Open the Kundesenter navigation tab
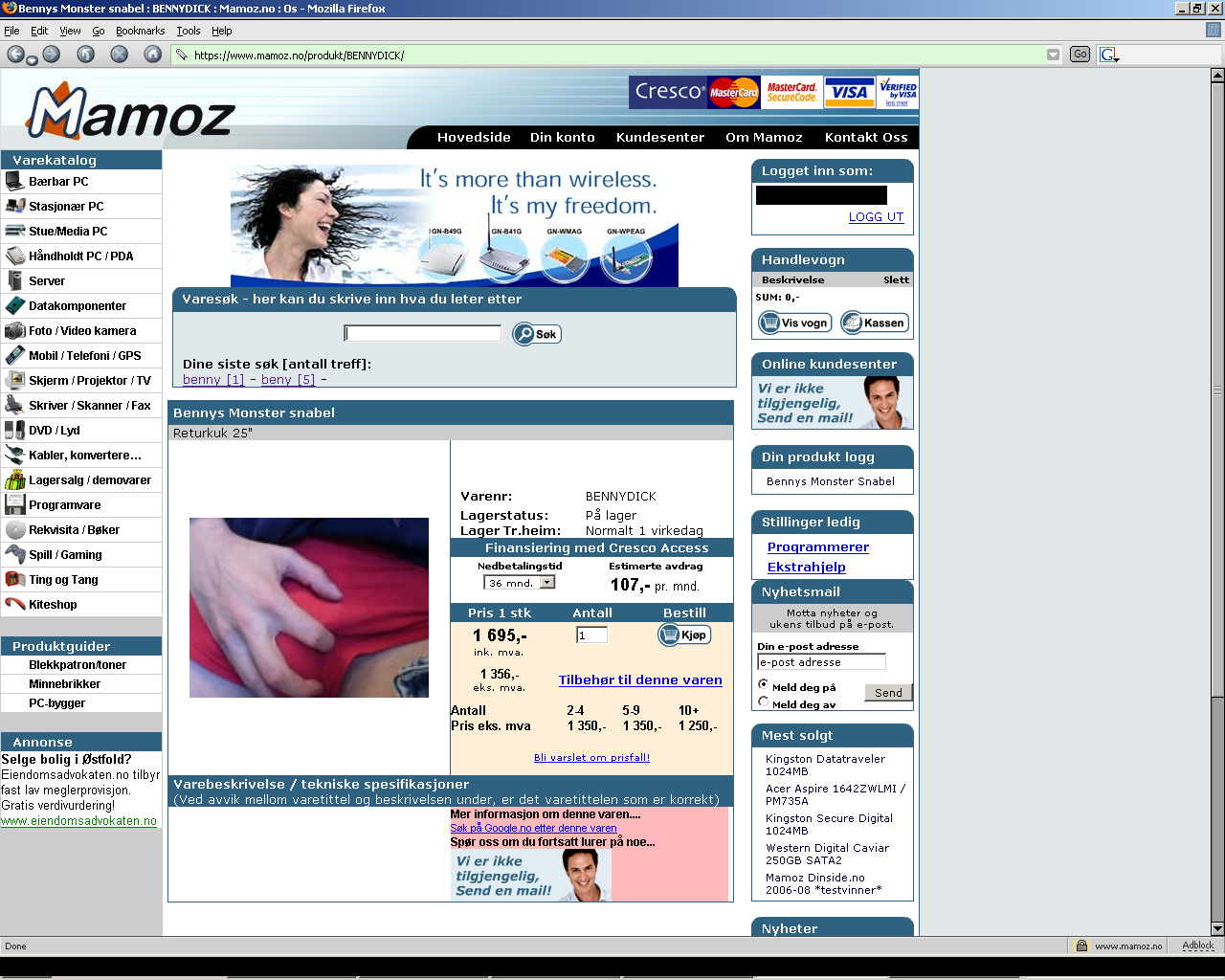The width and height of the screenshot is (1225, 980). point(660,137)
